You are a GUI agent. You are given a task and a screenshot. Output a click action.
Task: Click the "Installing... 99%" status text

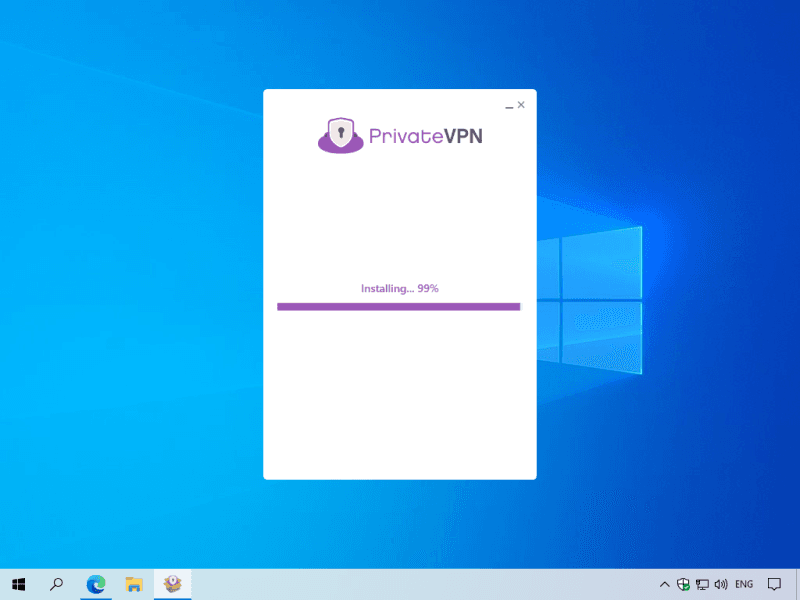(x=399, y=288)
